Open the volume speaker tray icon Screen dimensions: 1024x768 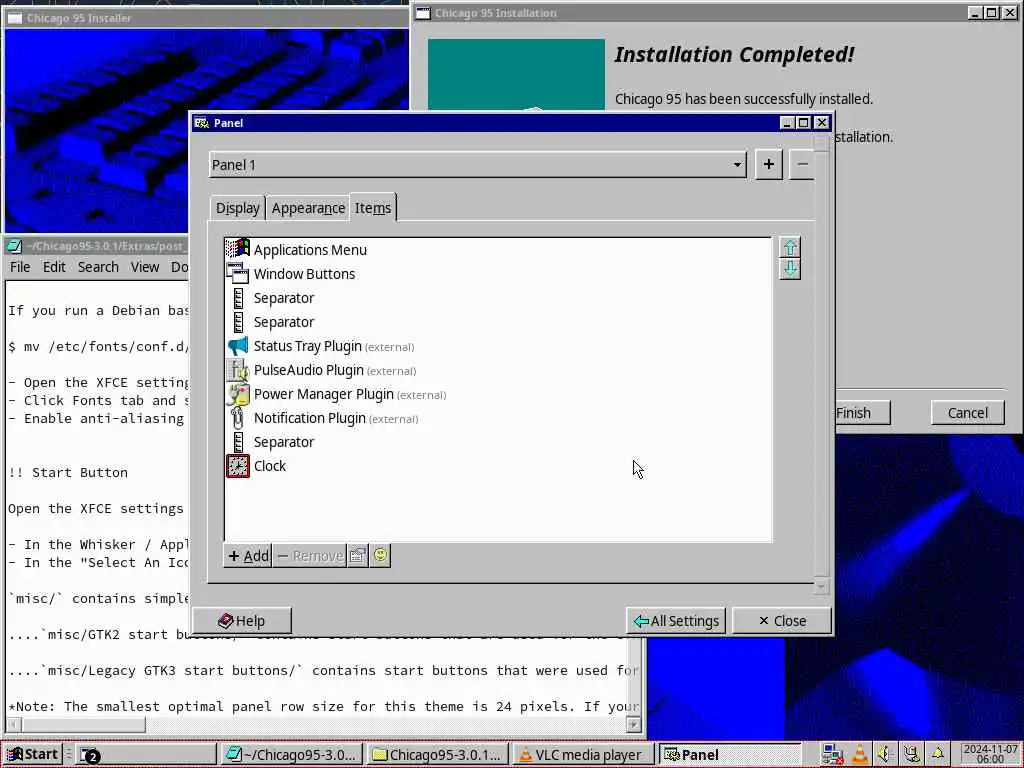[x=885, y=754]
